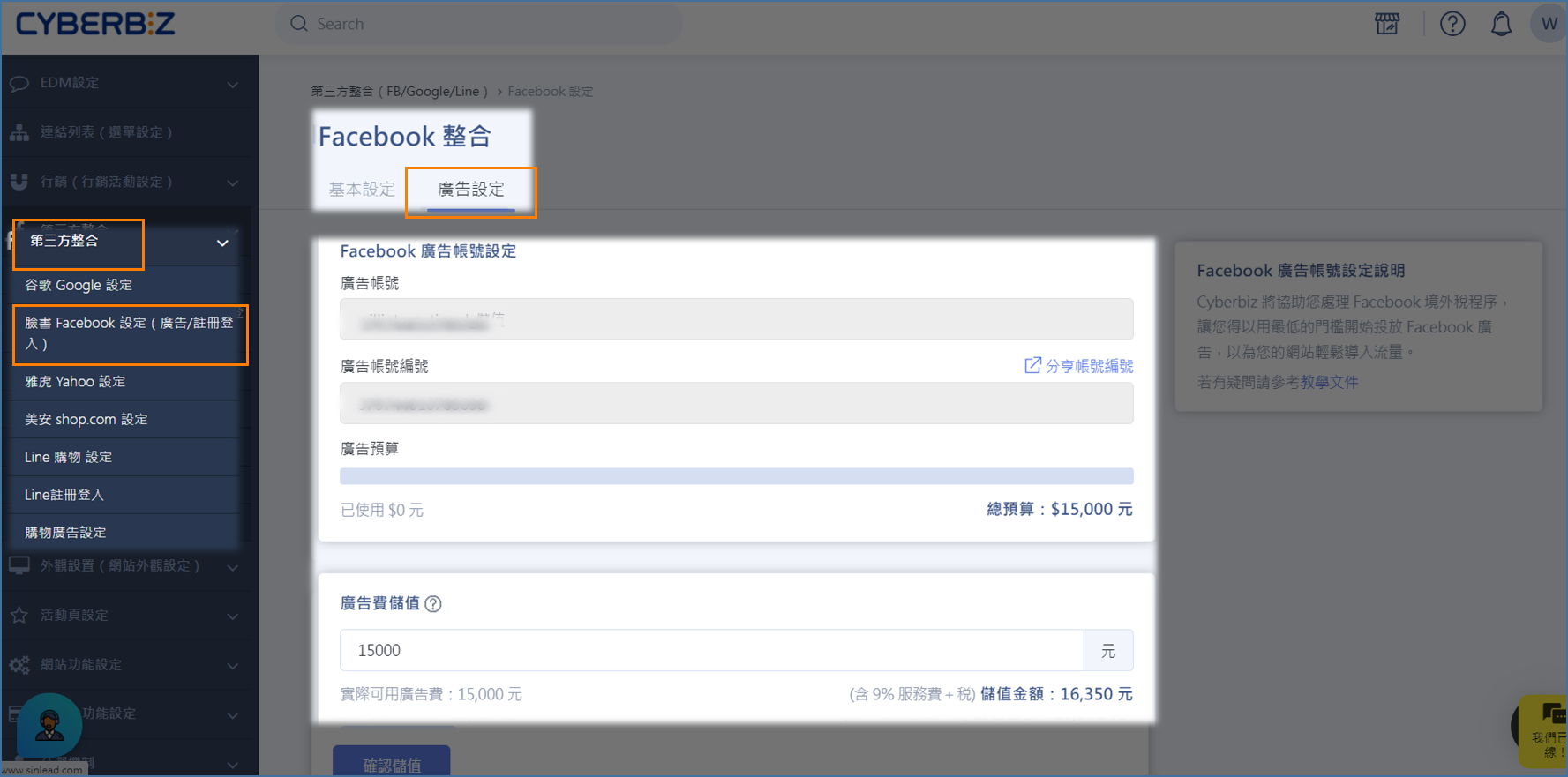This screenshot has width=1568, height=777.
Task: Click 實際可用廣告費:15,000 元 text
Action: click(431, 694)
